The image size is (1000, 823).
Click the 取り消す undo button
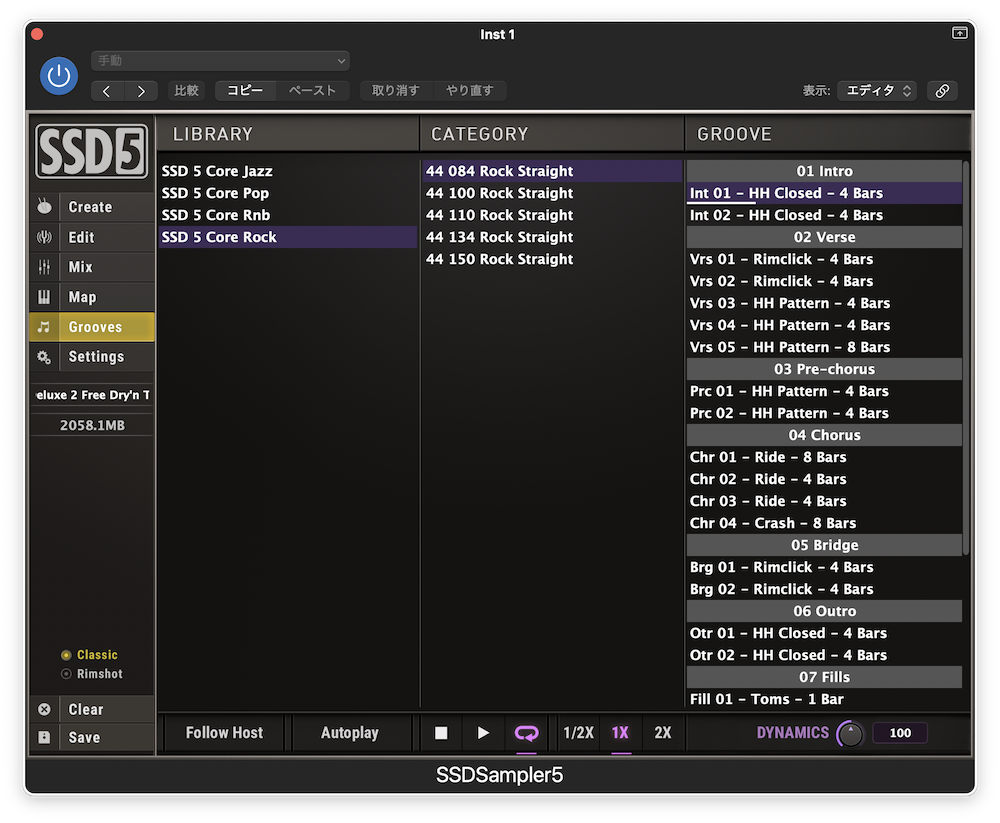pos(396,91)
